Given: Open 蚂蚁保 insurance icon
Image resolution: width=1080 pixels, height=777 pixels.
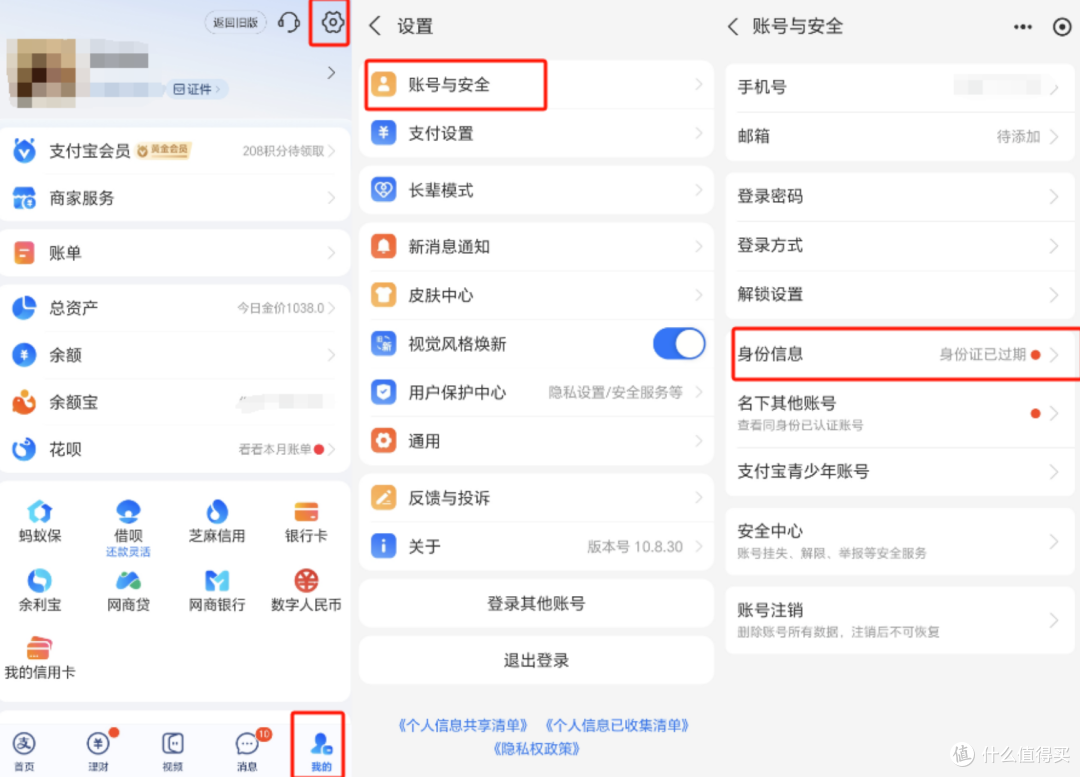Looking at the screenshot, I should coord(40,511).
